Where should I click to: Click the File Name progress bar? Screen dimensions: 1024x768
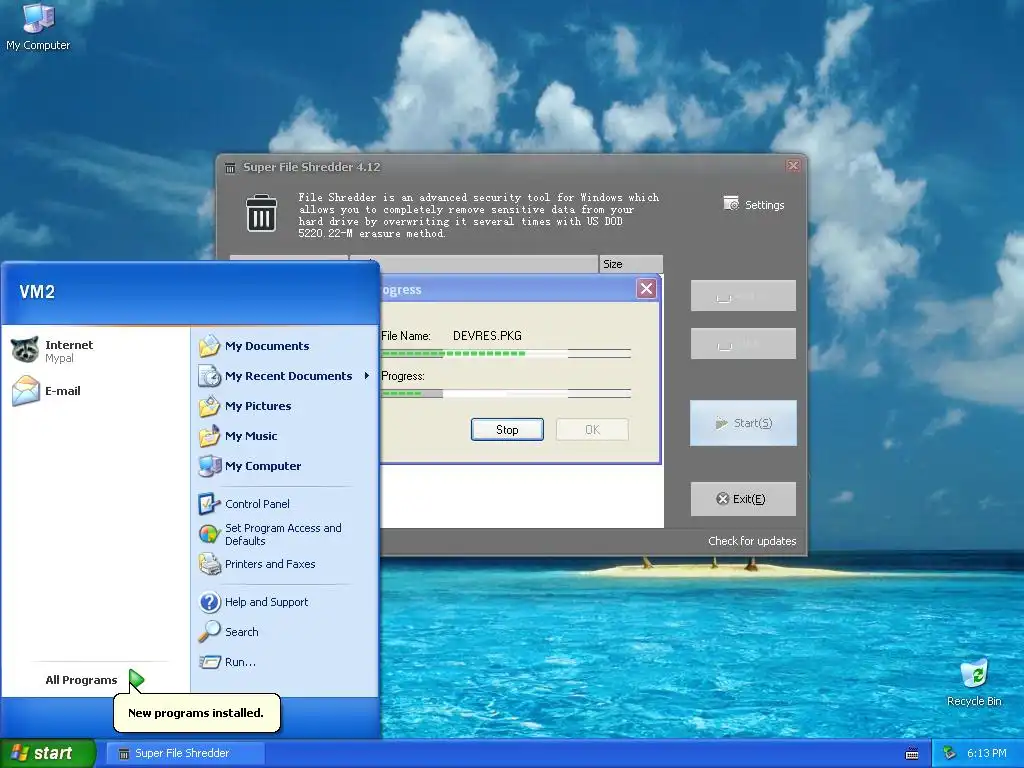click(x=506, y=353)
